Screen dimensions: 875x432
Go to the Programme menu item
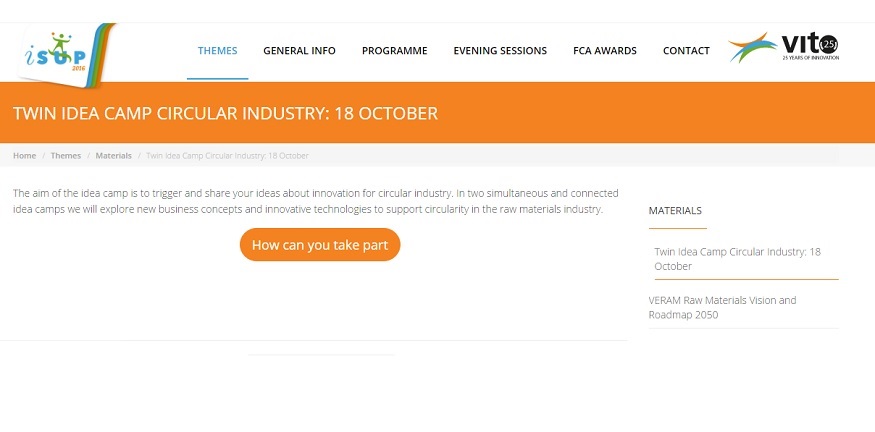coord(395,51)
